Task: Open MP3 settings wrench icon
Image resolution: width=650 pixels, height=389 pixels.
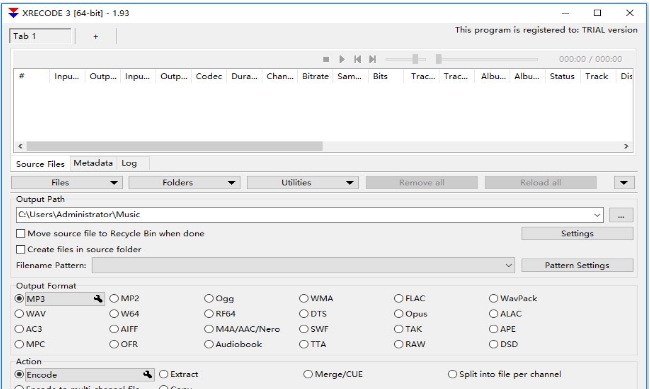Action: point(98,299)
